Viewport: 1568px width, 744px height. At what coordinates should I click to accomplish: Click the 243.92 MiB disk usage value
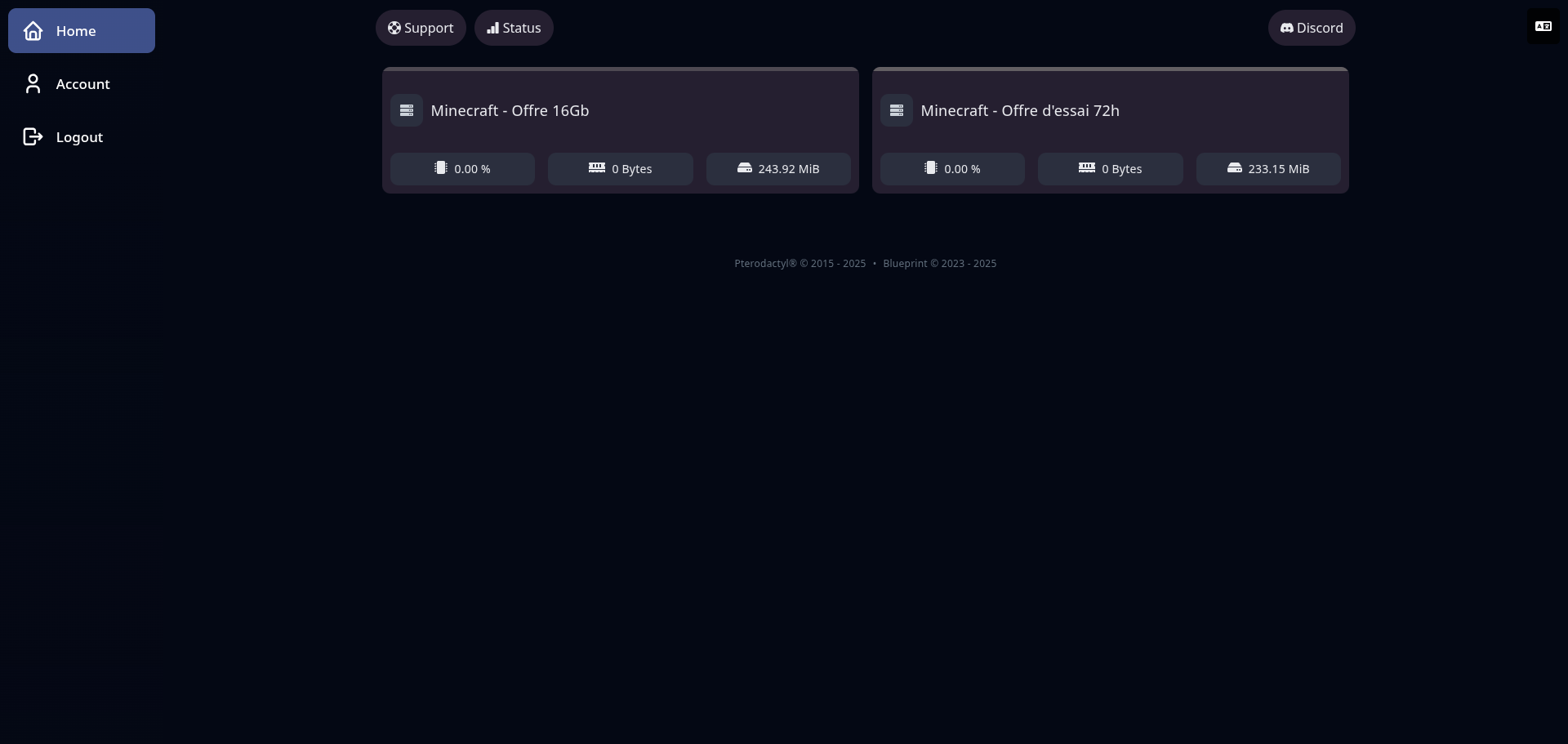789,169
